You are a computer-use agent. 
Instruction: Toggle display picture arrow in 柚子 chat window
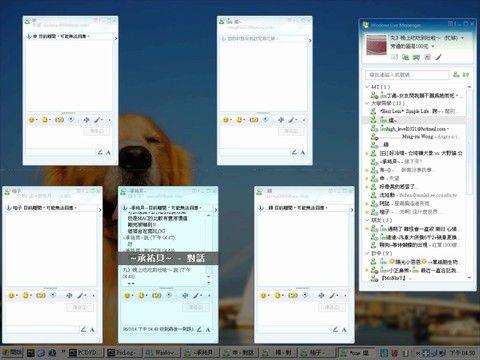click(100, 210)
